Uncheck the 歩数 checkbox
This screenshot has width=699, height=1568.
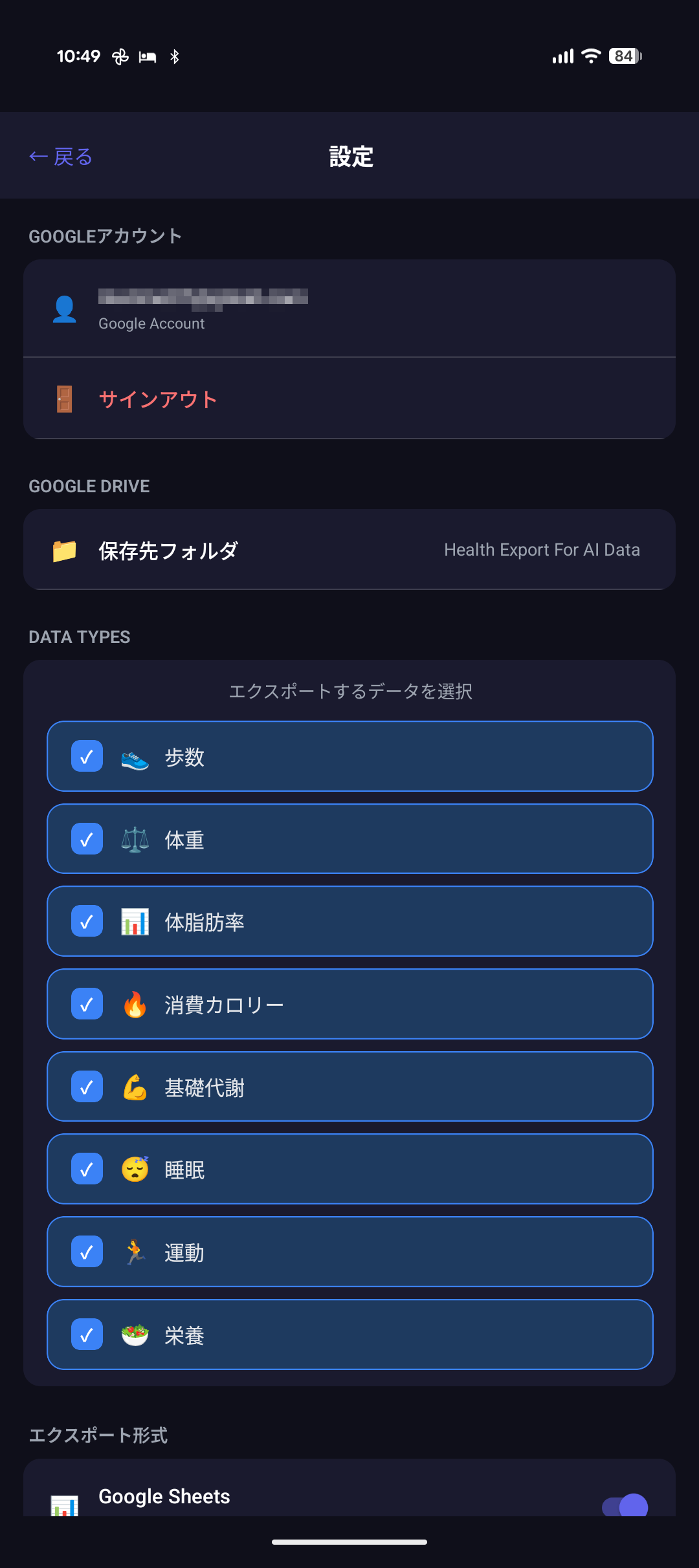click(x=87, y=757)
